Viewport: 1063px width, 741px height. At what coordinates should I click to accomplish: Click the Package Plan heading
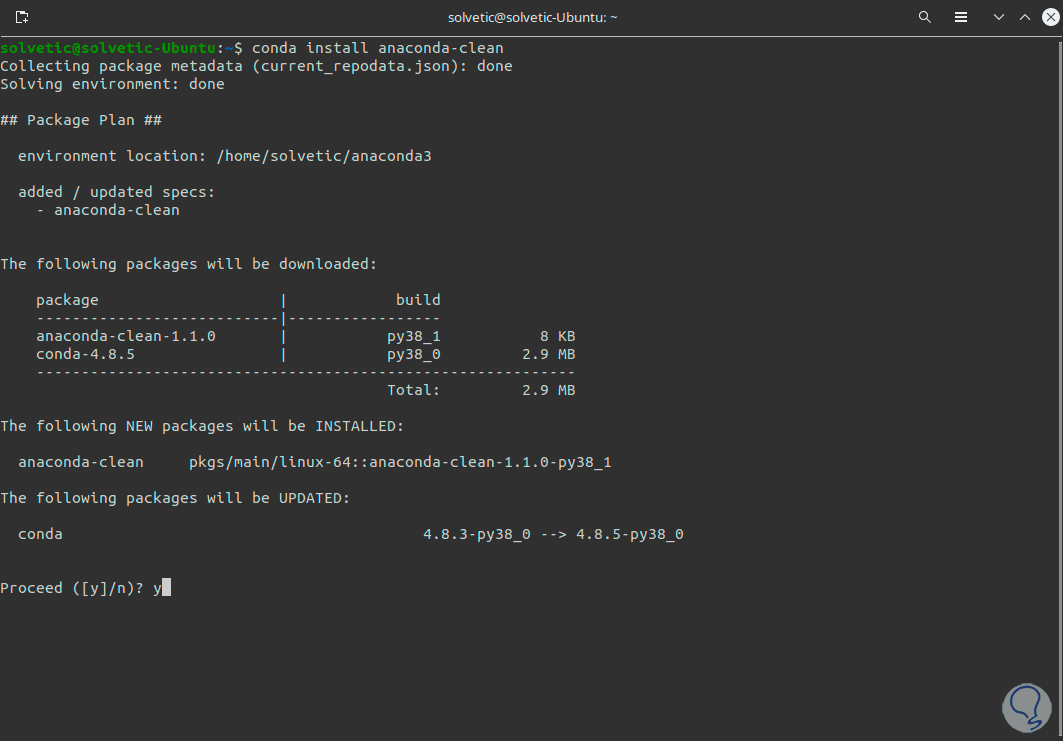[81, 120]
